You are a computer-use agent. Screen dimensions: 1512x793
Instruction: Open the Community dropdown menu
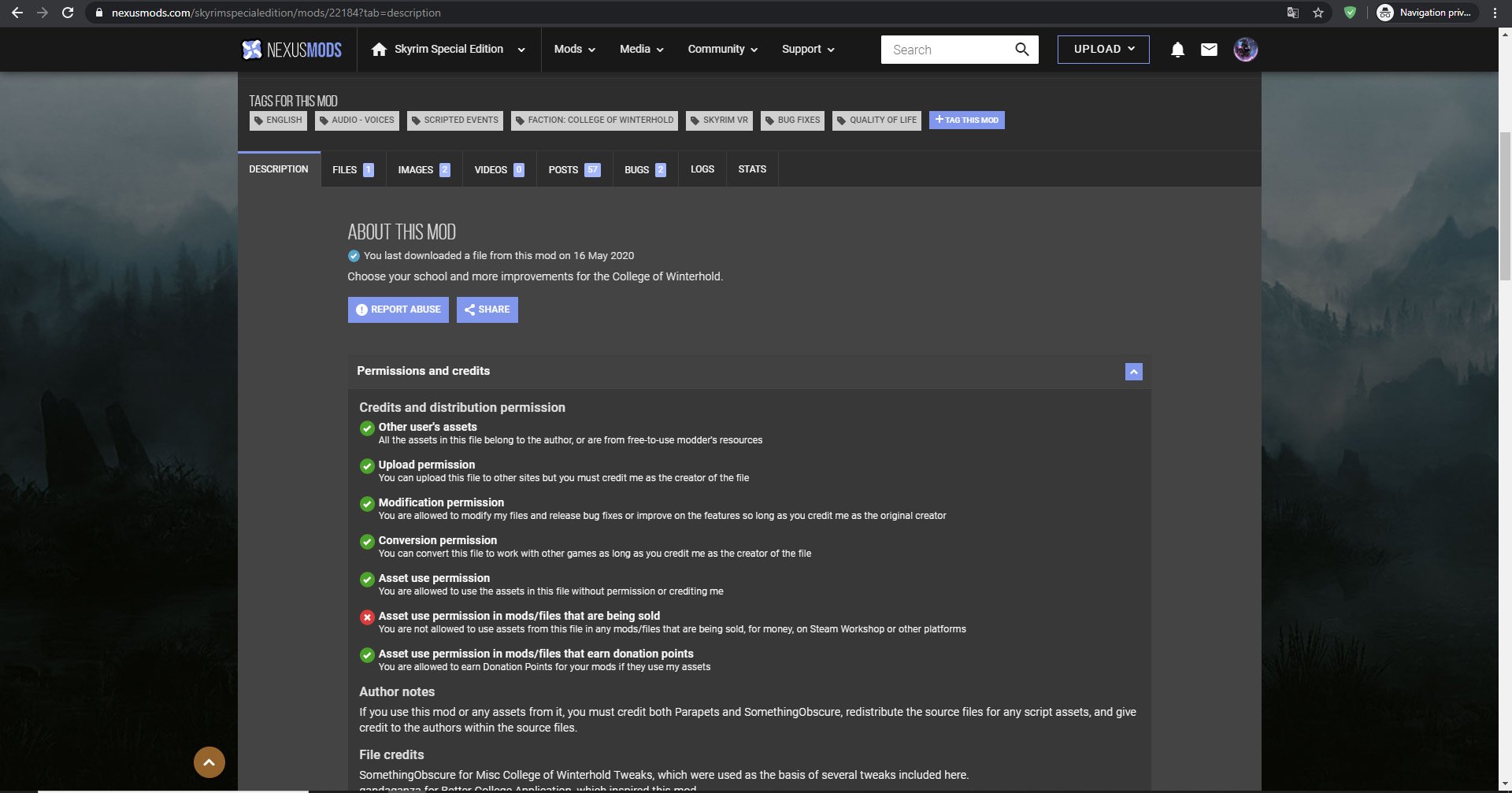[722, 49]
